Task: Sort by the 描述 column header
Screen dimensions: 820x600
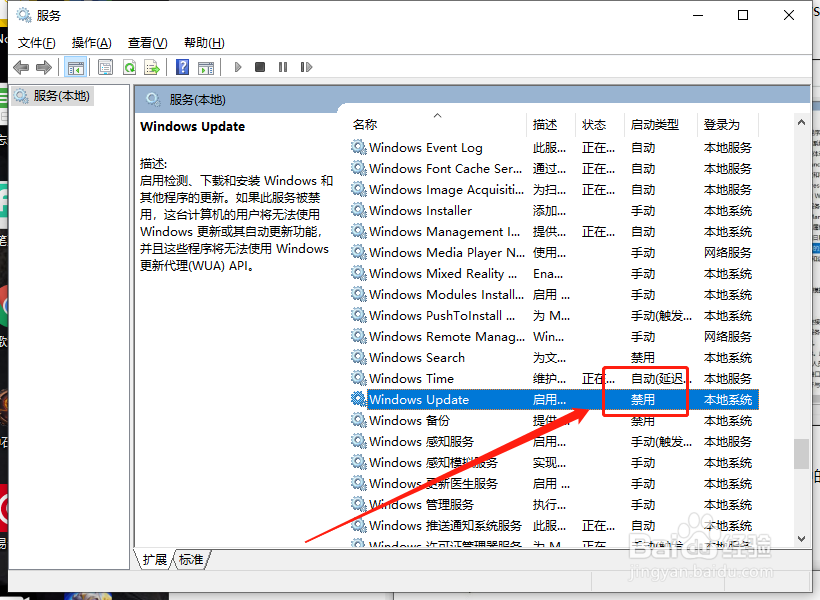Action: [551, 124]
